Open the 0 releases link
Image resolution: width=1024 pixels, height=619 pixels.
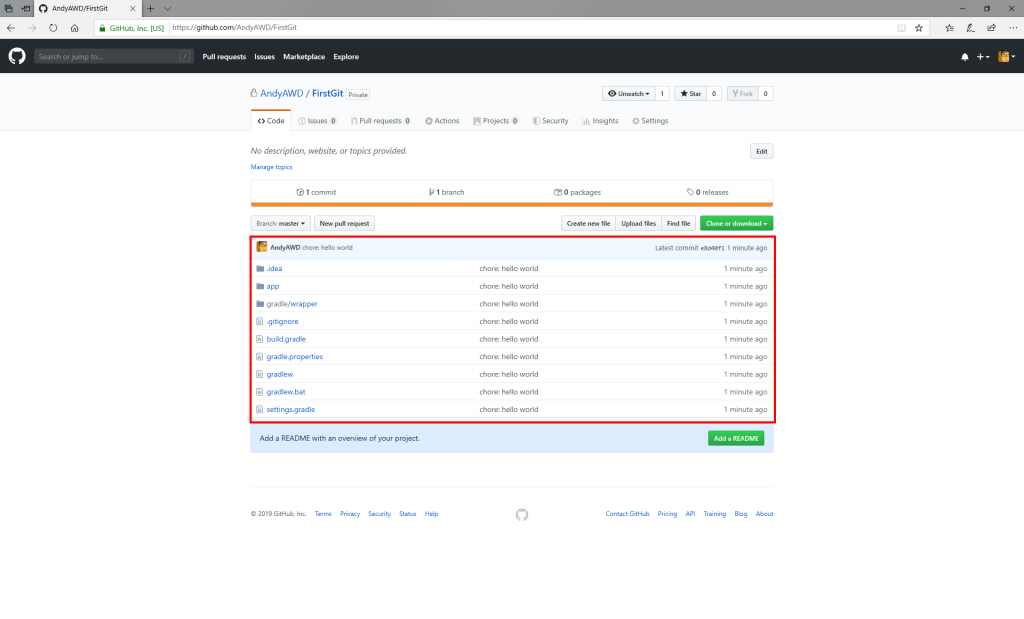[708, 192]
